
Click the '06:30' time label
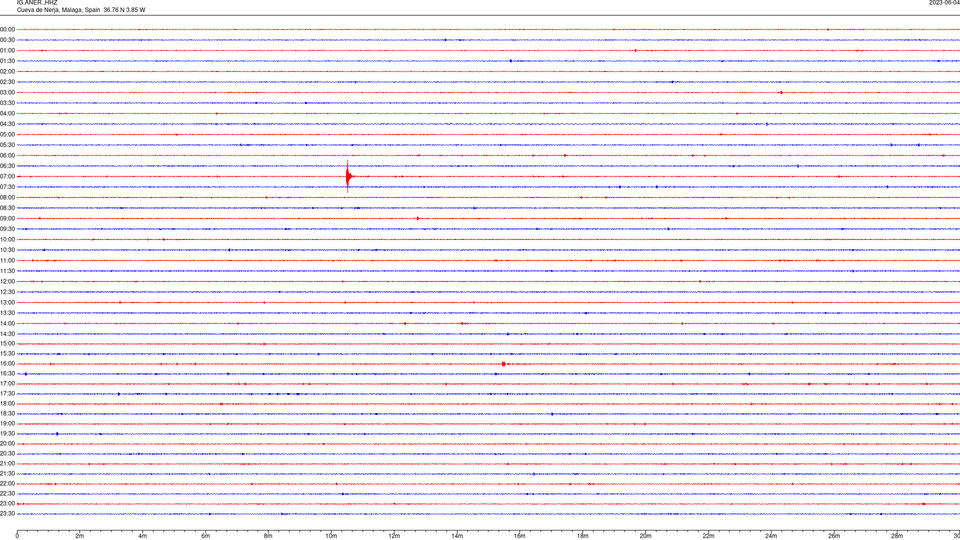point(7,166)
